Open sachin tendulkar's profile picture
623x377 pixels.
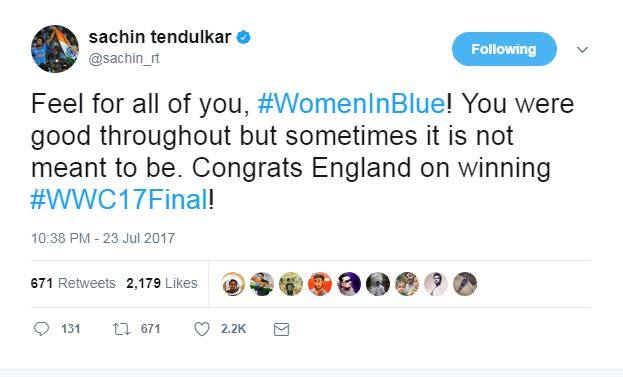point(55,49)
